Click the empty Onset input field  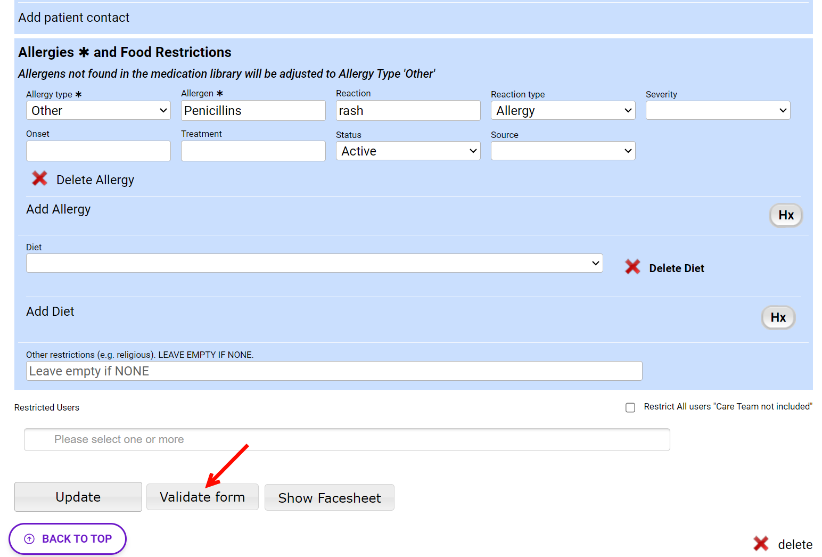(x=98, y=151)
